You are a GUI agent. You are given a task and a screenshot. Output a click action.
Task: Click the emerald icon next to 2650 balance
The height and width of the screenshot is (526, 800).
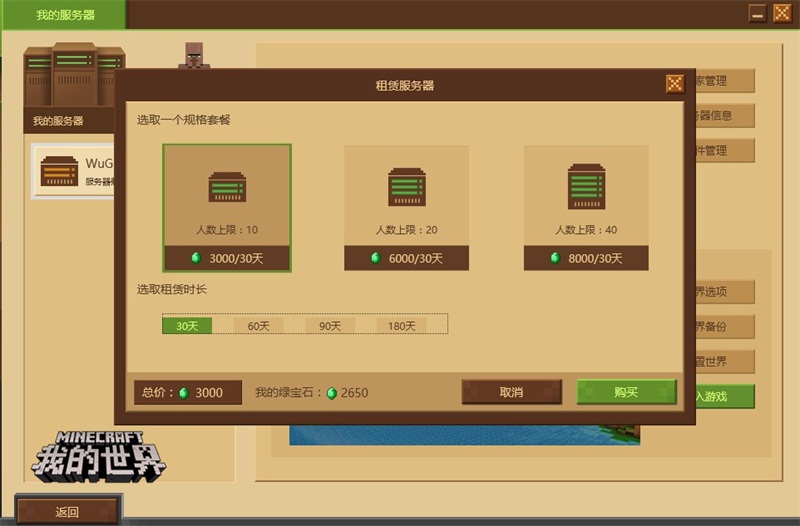(x=332, y=393)
